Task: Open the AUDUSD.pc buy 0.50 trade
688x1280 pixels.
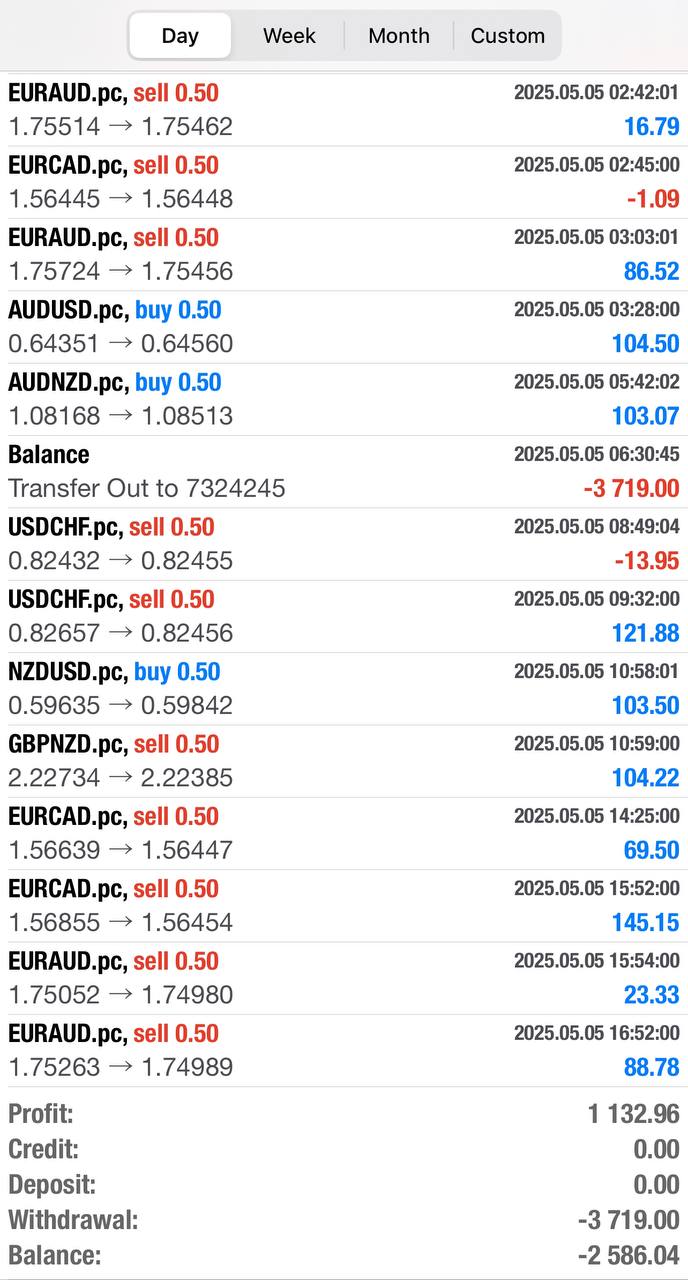Action: coord(344,327)
